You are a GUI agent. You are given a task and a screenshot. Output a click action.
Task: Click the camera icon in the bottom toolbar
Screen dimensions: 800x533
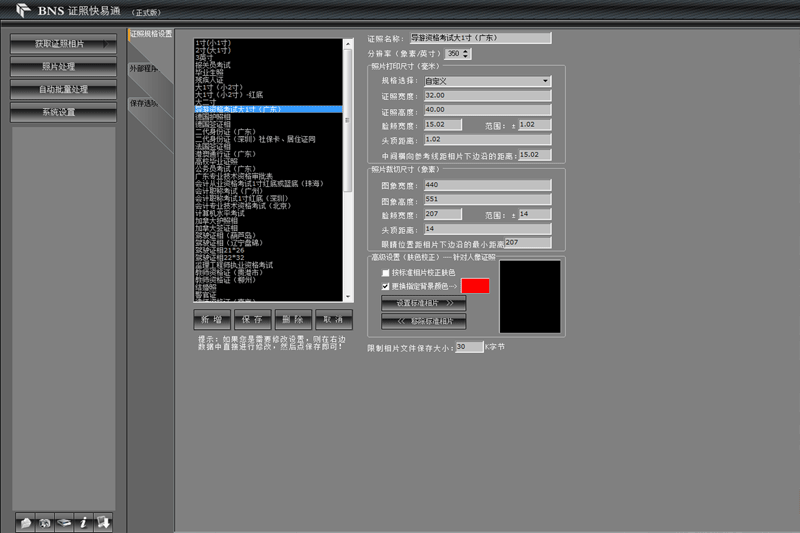pyautogui.click(x=45, y=522)
